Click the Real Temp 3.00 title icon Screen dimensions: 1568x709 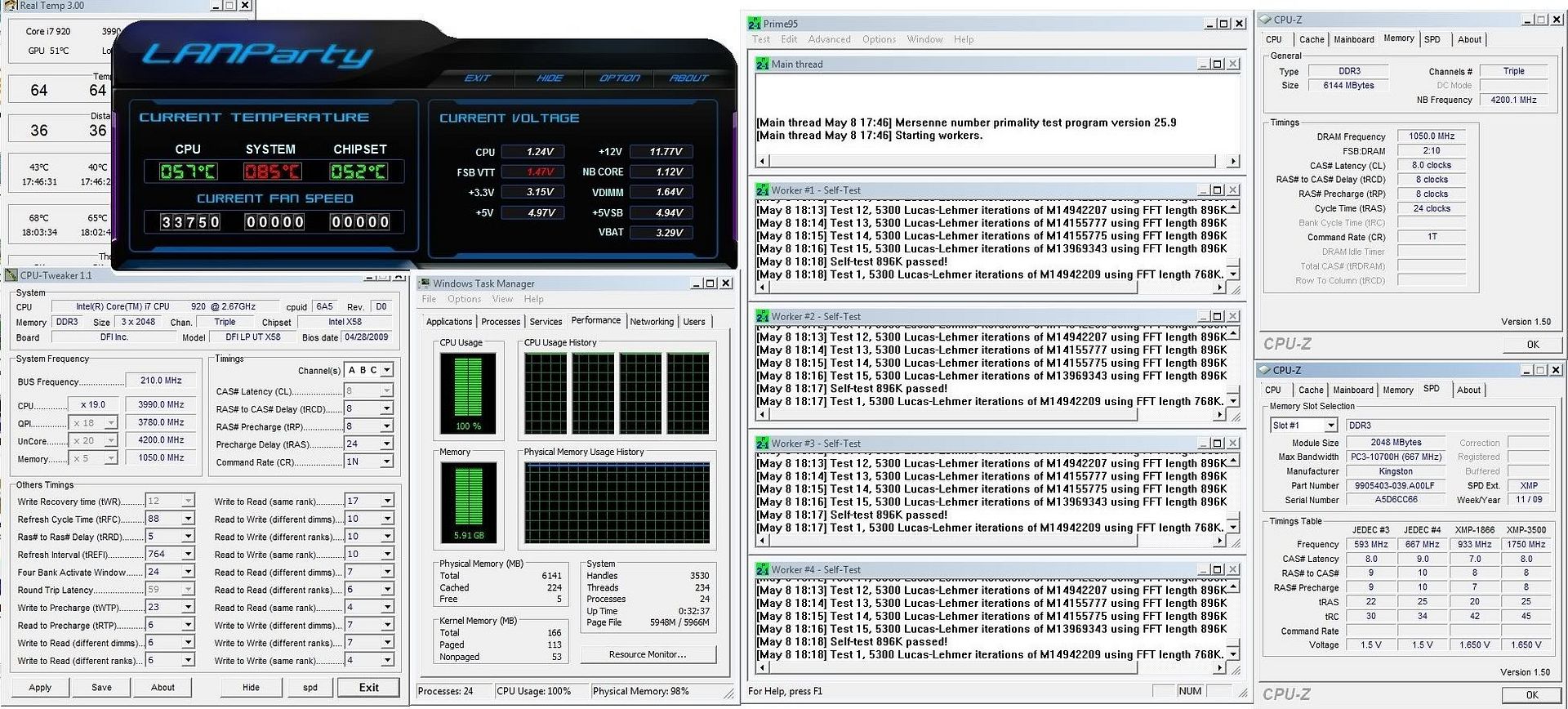click(11, 6)
